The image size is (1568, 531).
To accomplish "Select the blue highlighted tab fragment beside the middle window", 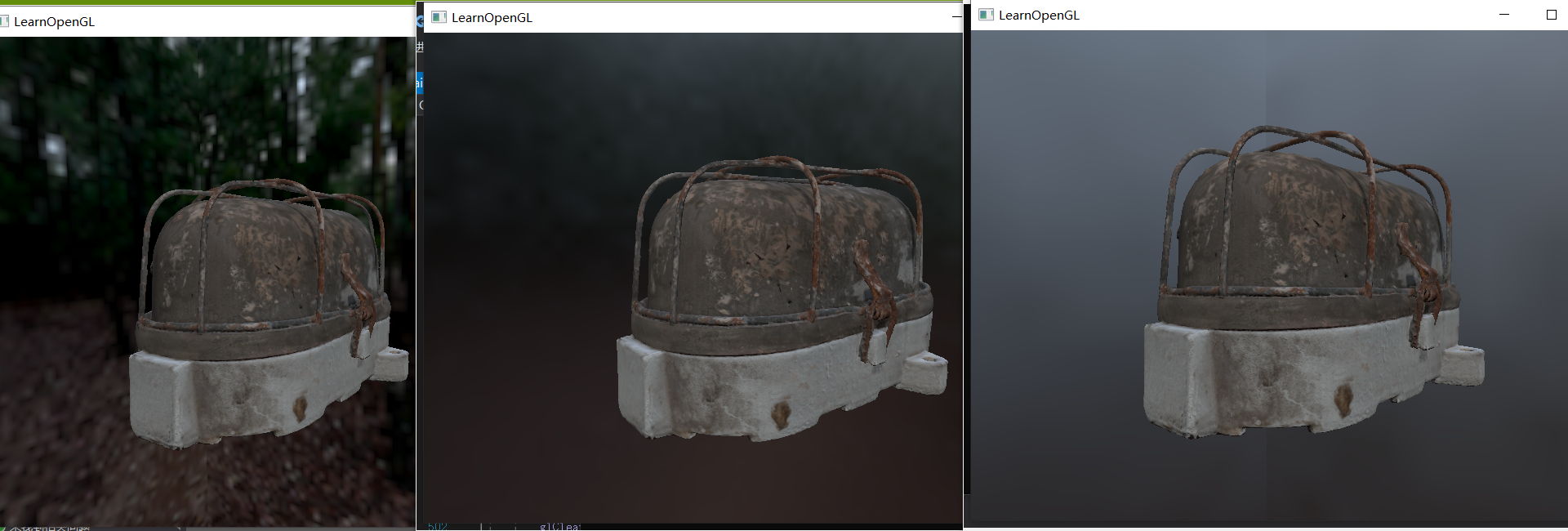I will (420, 83).
